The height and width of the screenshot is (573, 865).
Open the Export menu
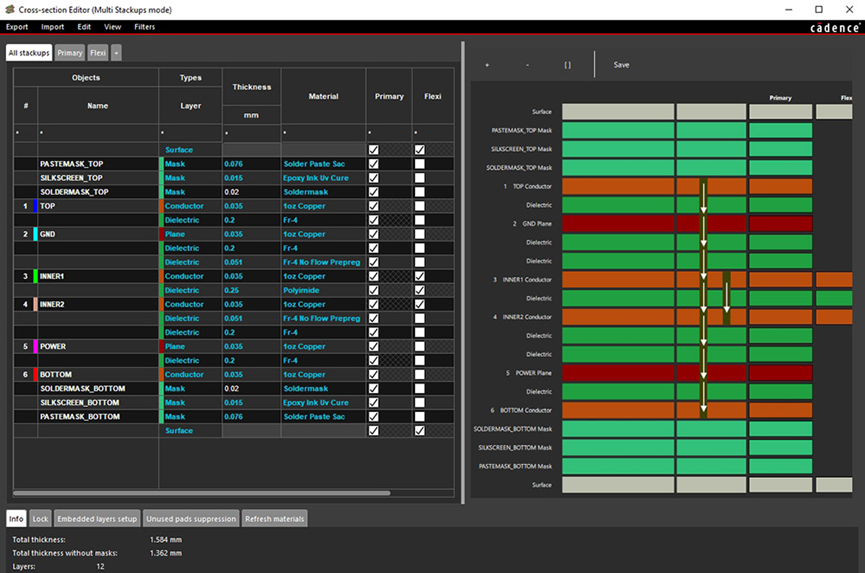17,27
